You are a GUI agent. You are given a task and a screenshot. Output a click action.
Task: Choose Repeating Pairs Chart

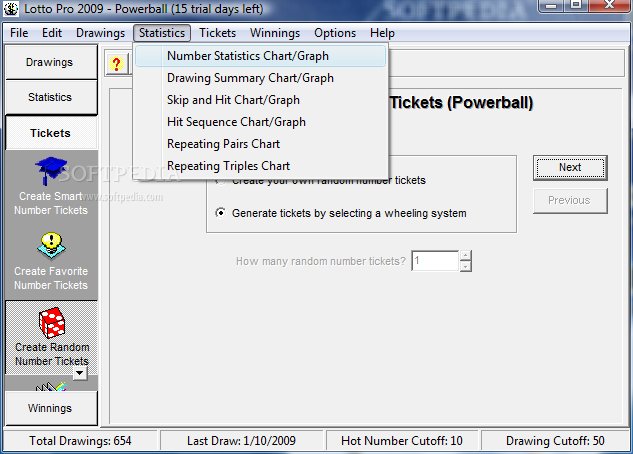point(260,144)
